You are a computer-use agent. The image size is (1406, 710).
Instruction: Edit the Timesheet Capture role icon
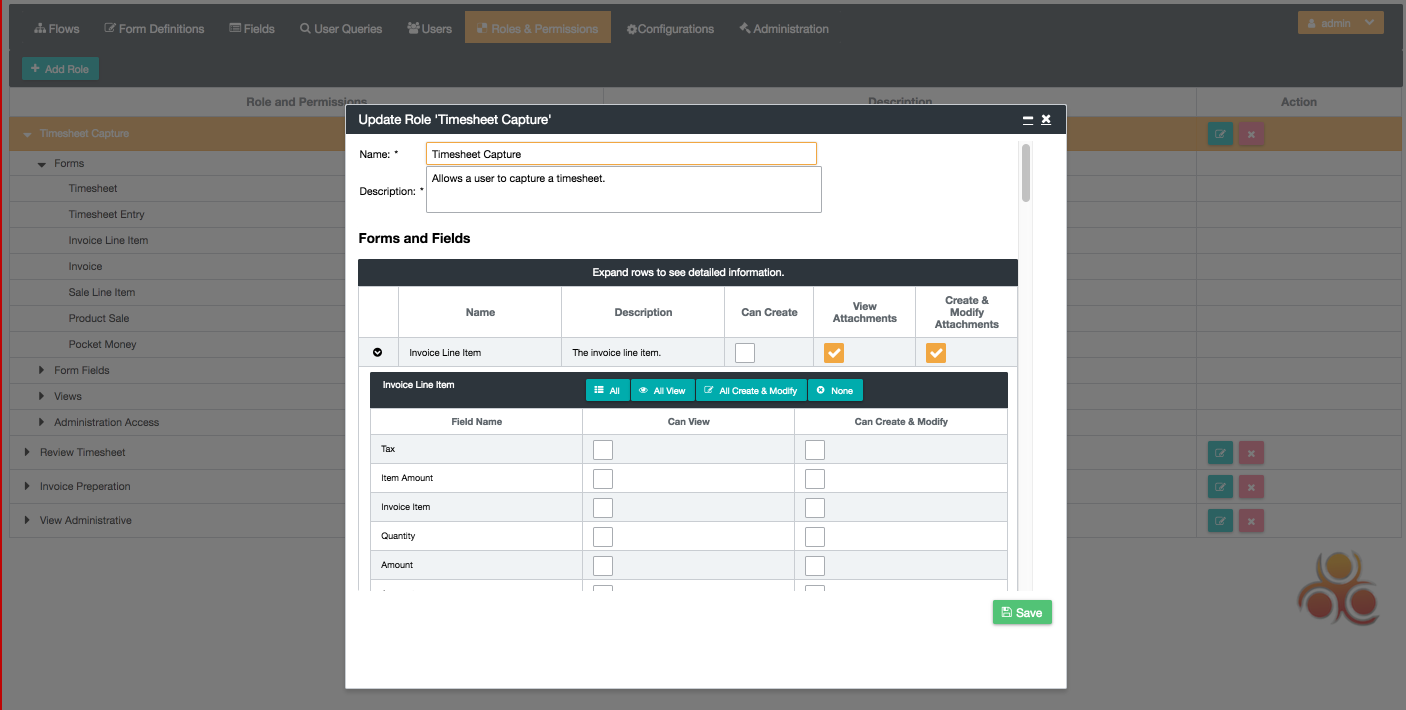(1220, 134)
